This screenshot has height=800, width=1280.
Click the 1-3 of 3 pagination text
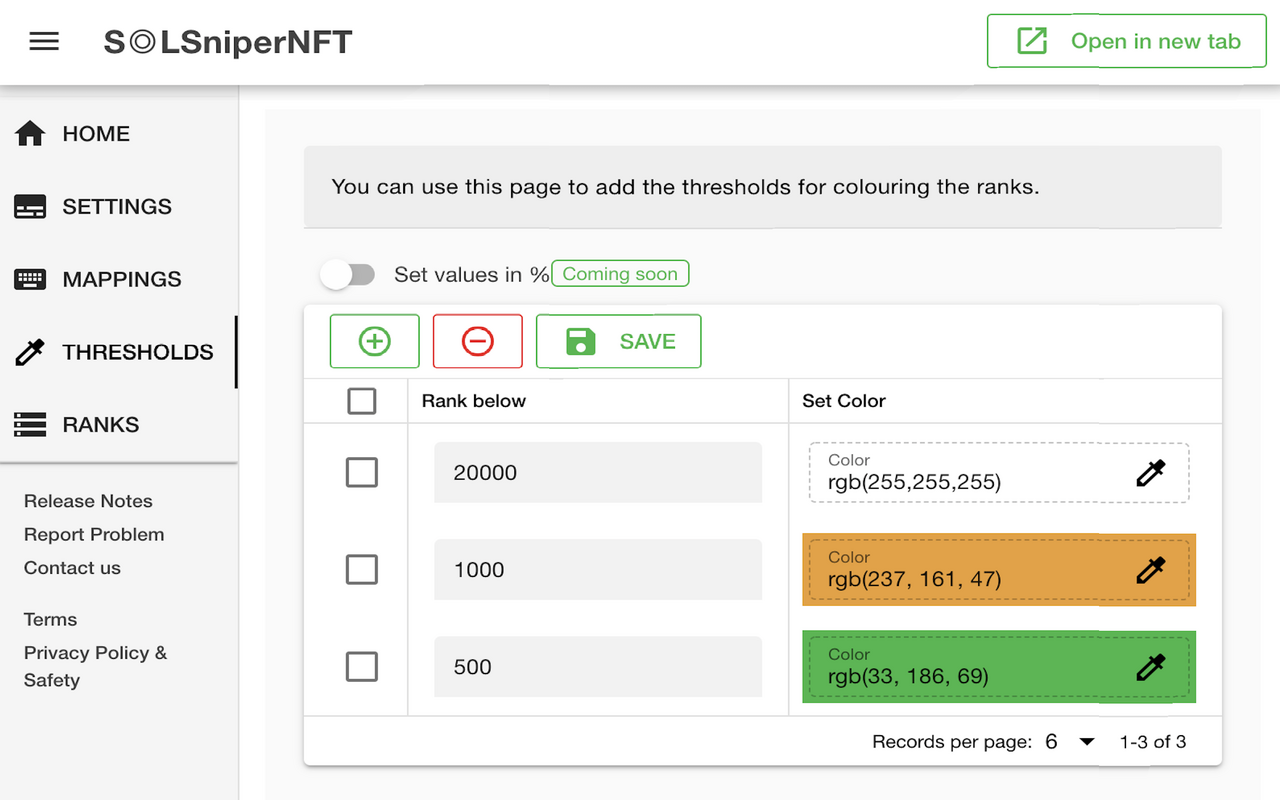point(1153,742)
